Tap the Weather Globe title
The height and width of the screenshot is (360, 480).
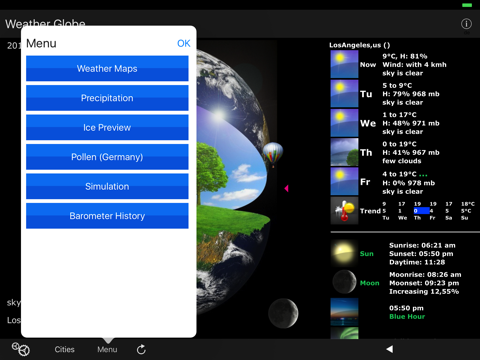tap(45, 24)
